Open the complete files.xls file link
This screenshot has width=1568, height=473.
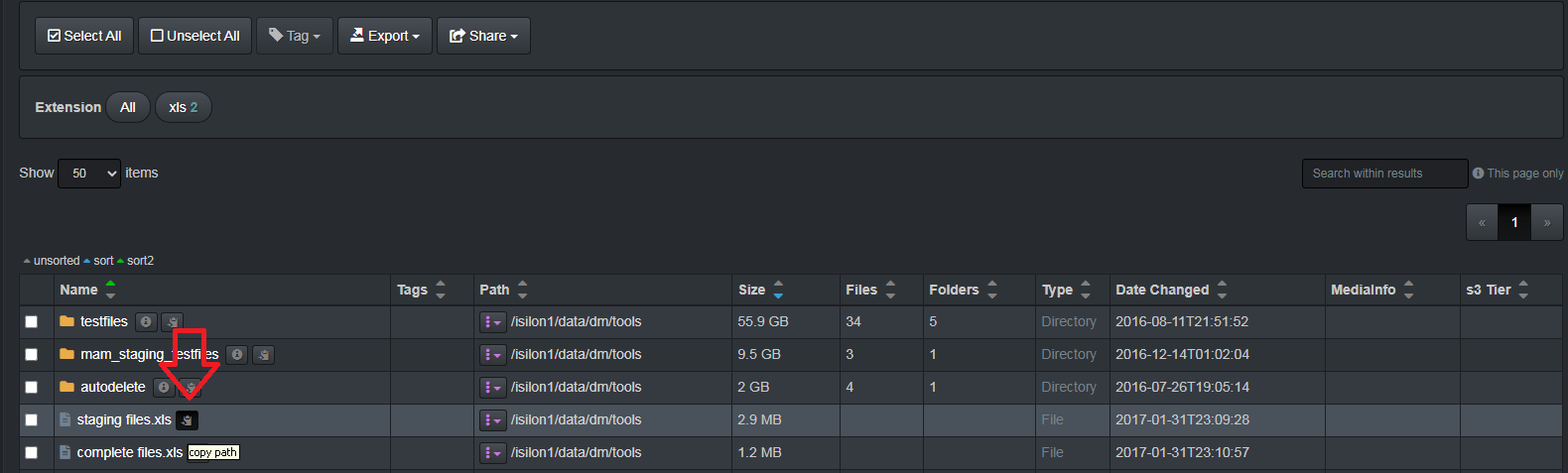click(130, 452)
